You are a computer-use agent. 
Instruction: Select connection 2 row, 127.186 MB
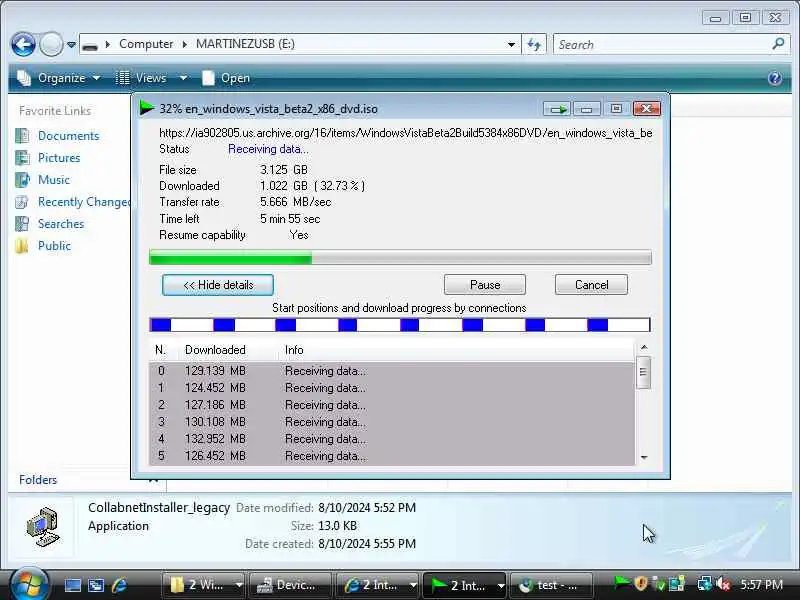[391, 405]
